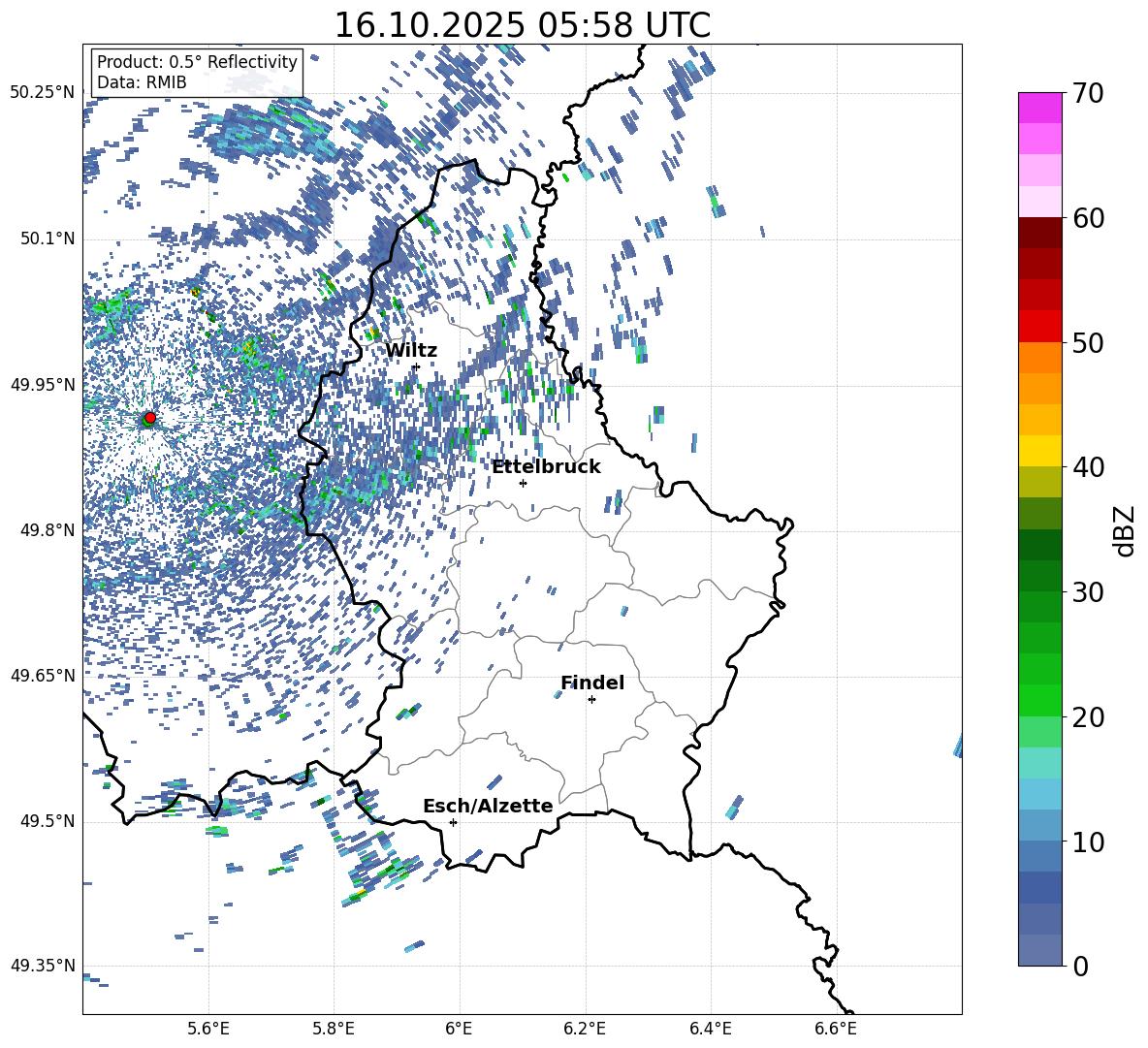This screenshot has width=1148, height=1048.
Task: Click the dBZ colorbar axis label
Action: (1126, 530)
